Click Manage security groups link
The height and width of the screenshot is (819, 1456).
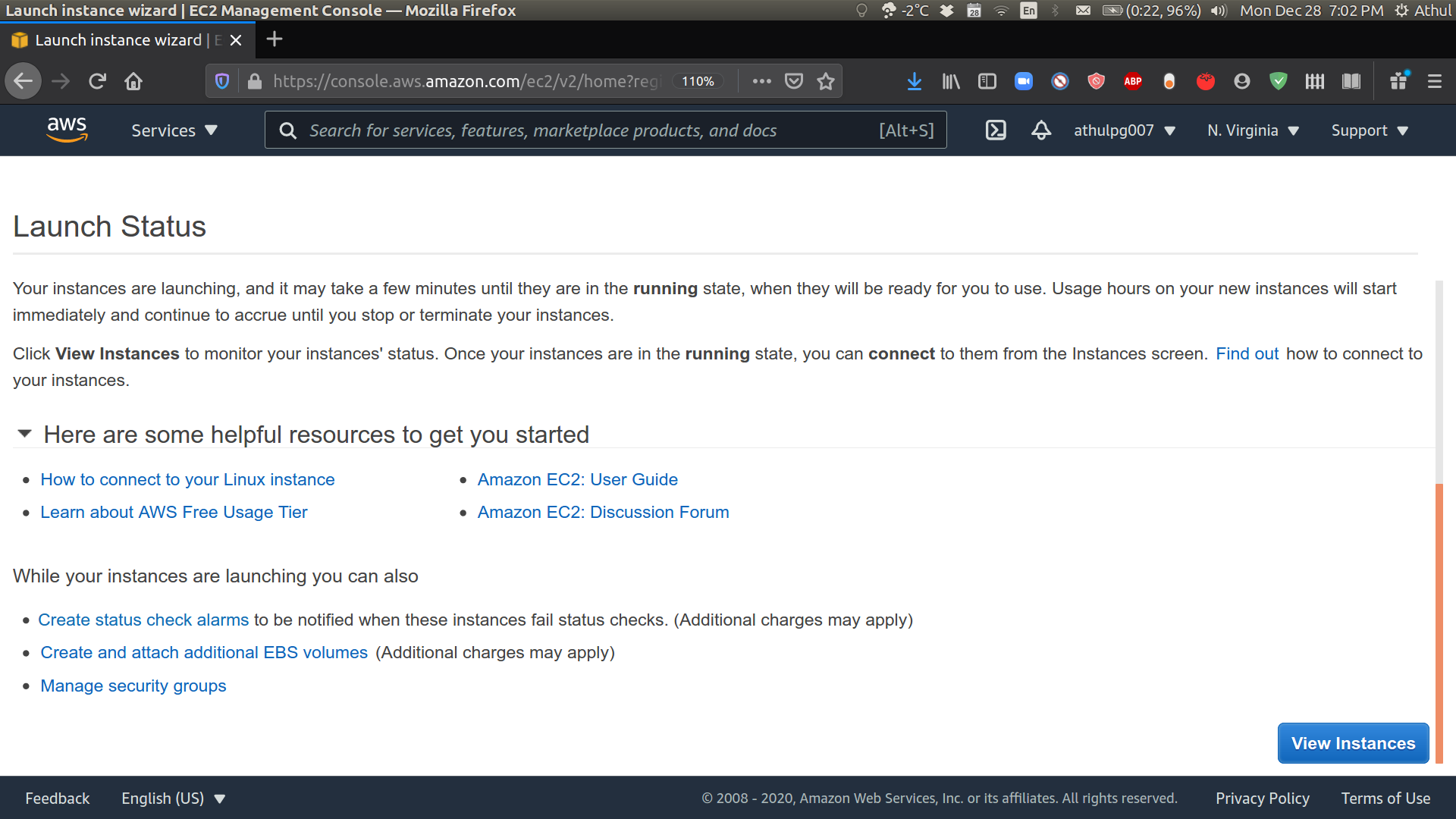[133, 685]
